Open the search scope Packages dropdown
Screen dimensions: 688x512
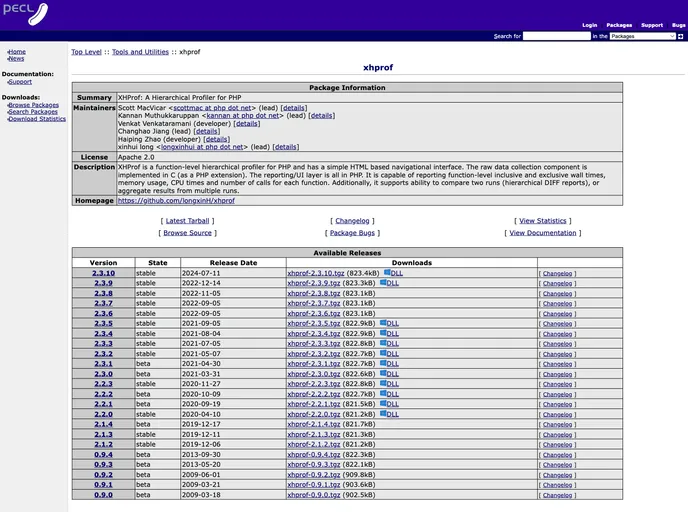pyautogui.click(x=642, y=36)
